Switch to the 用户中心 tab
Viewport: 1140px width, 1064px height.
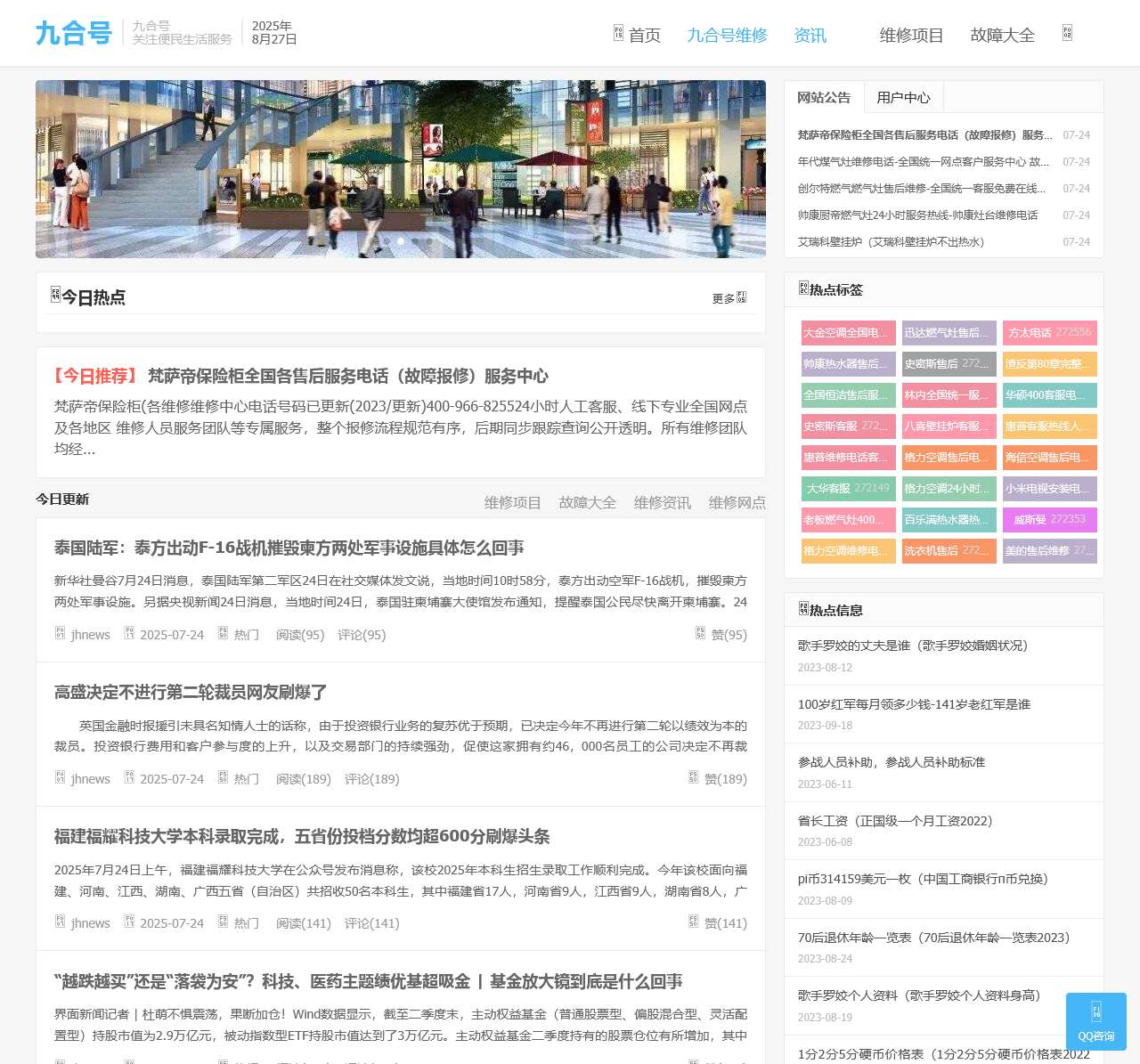902,97
